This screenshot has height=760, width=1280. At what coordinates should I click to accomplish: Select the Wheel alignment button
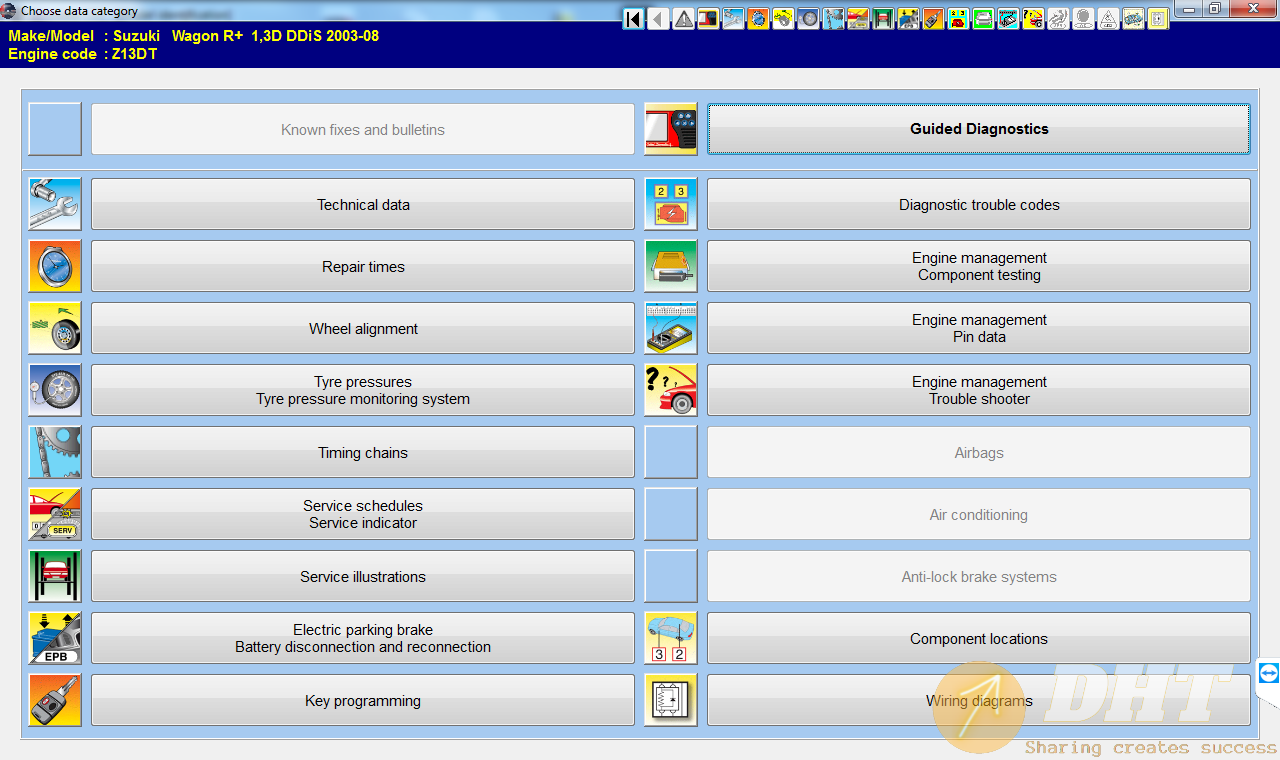tap(363, 329)
